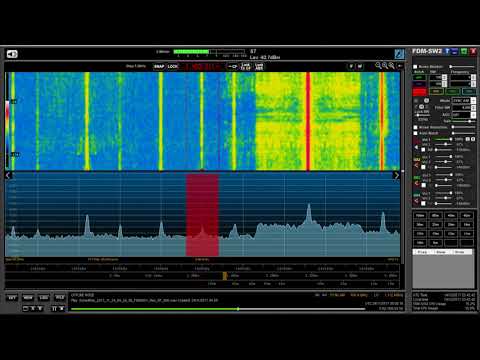Click the stop control beside pause
Screen dimensions: 480x360
click(62, 309)
